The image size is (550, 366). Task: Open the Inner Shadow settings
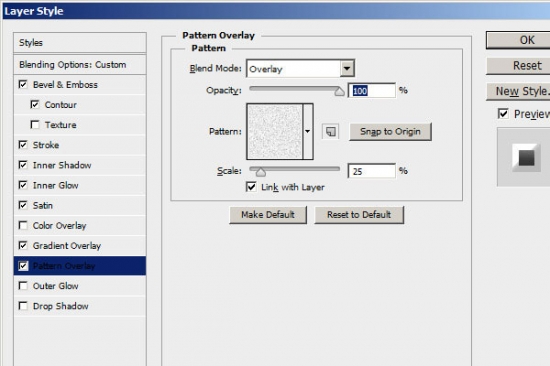[x=62, y=165]
